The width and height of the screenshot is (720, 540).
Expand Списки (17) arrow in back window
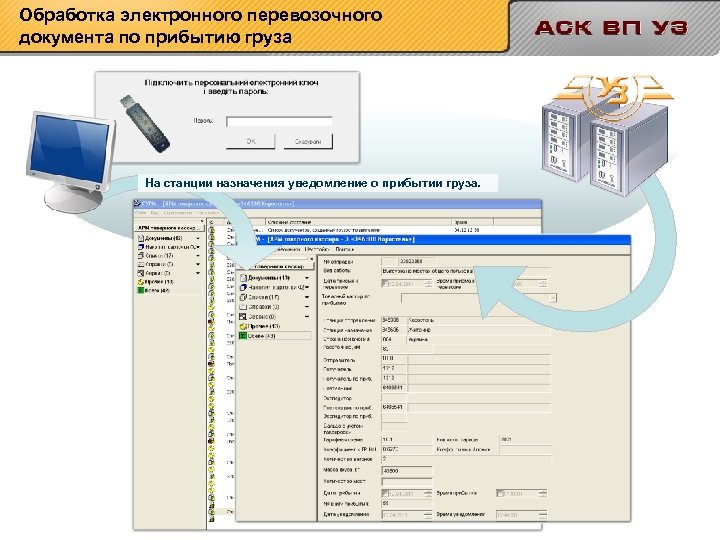pyautogui.click(x=198, y=256)
